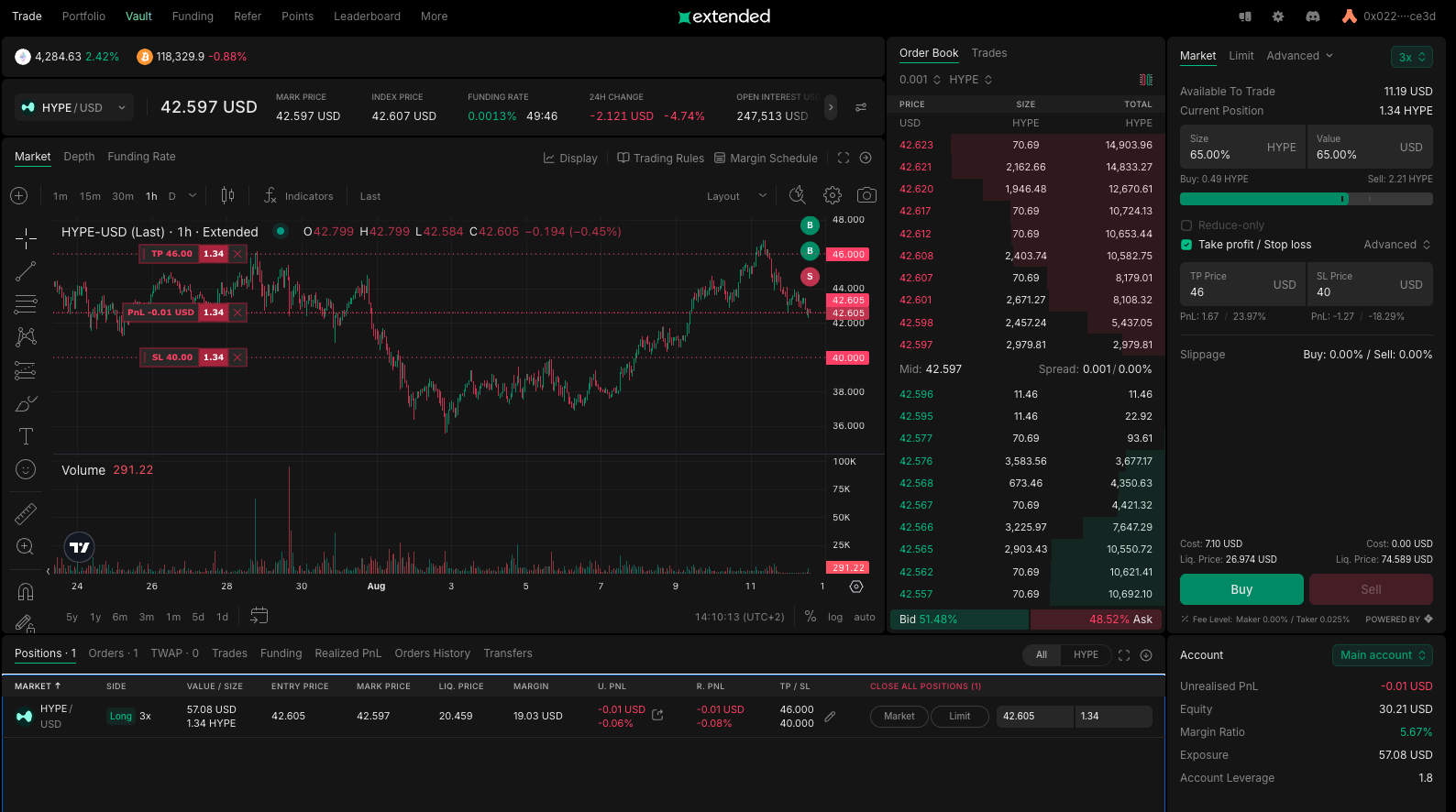The width and height of the screenshot is (1456, 812).
Task: Switch to the Limit order tab
Action: pos(1241,56)
